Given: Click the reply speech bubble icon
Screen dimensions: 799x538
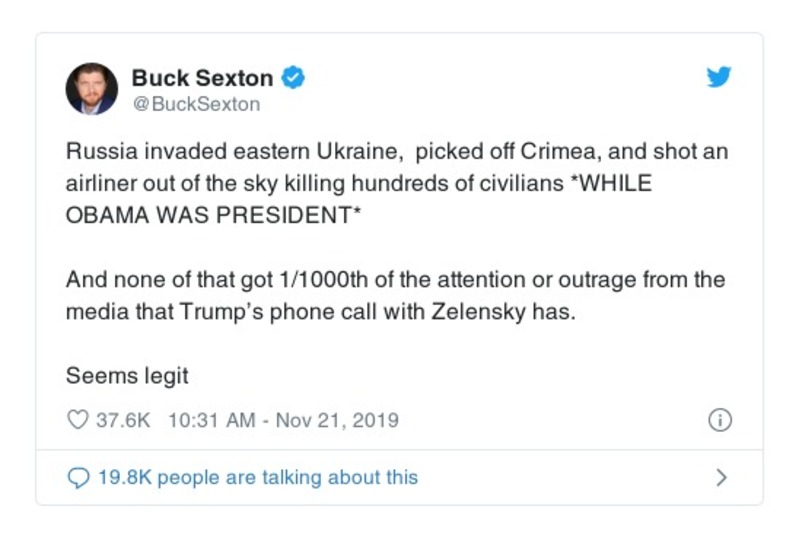Looking at the screenshot, I should (x=77, y=478).
